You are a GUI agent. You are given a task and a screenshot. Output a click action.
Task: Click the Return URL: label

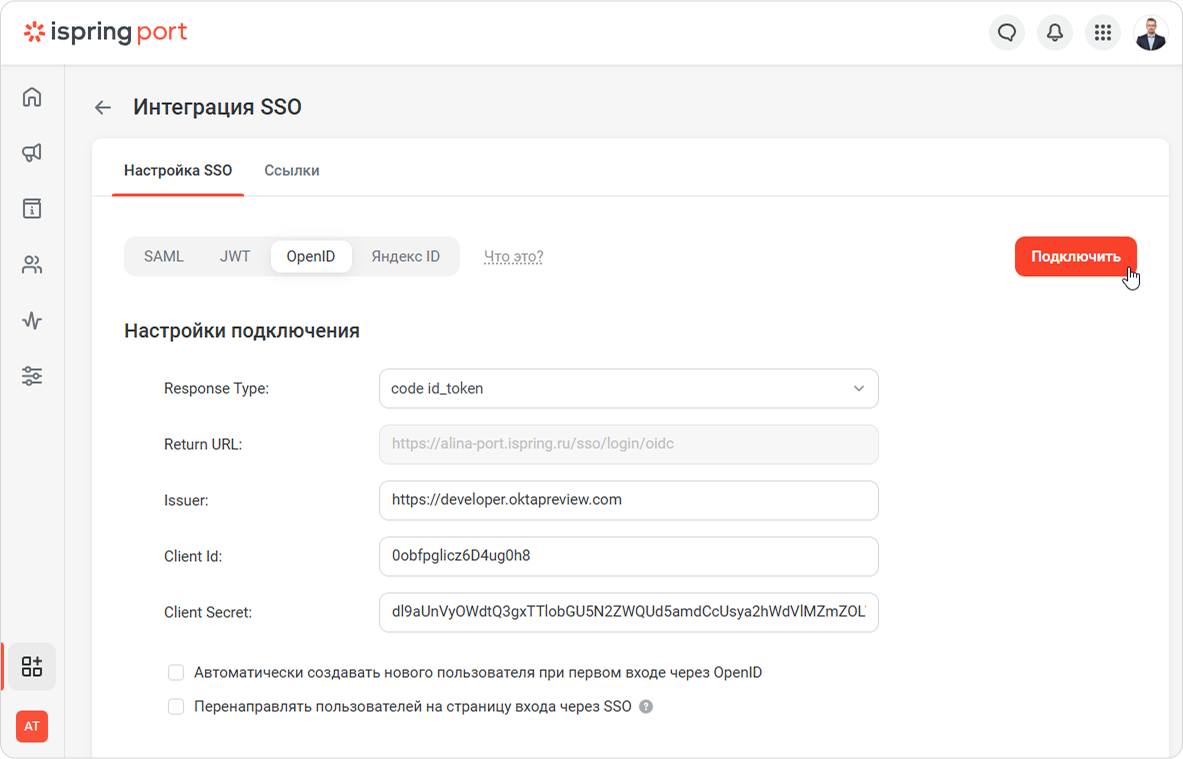(x=203, y=444)
